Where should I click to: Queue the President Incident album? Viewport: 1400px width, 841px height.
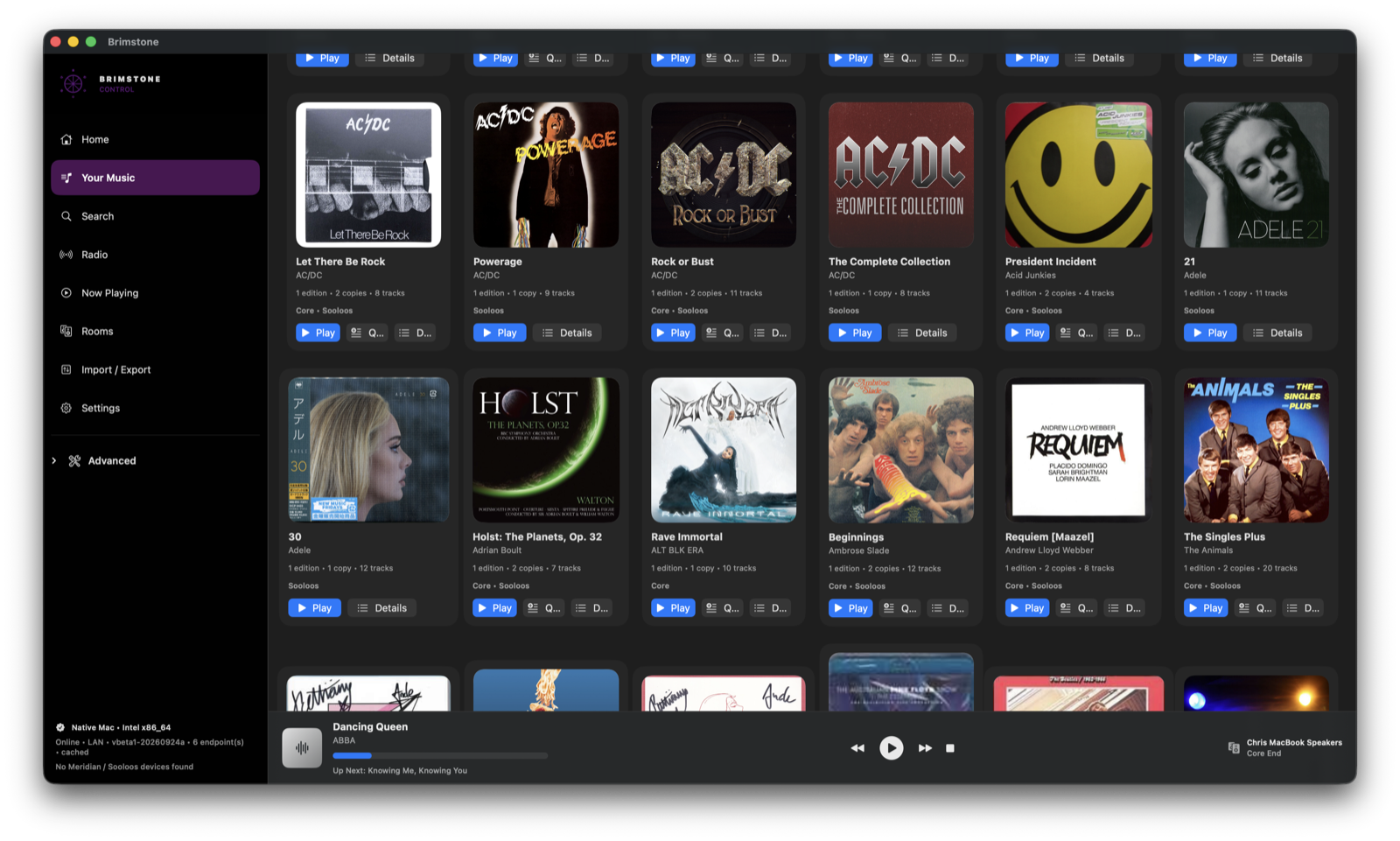coord(1076,333)
